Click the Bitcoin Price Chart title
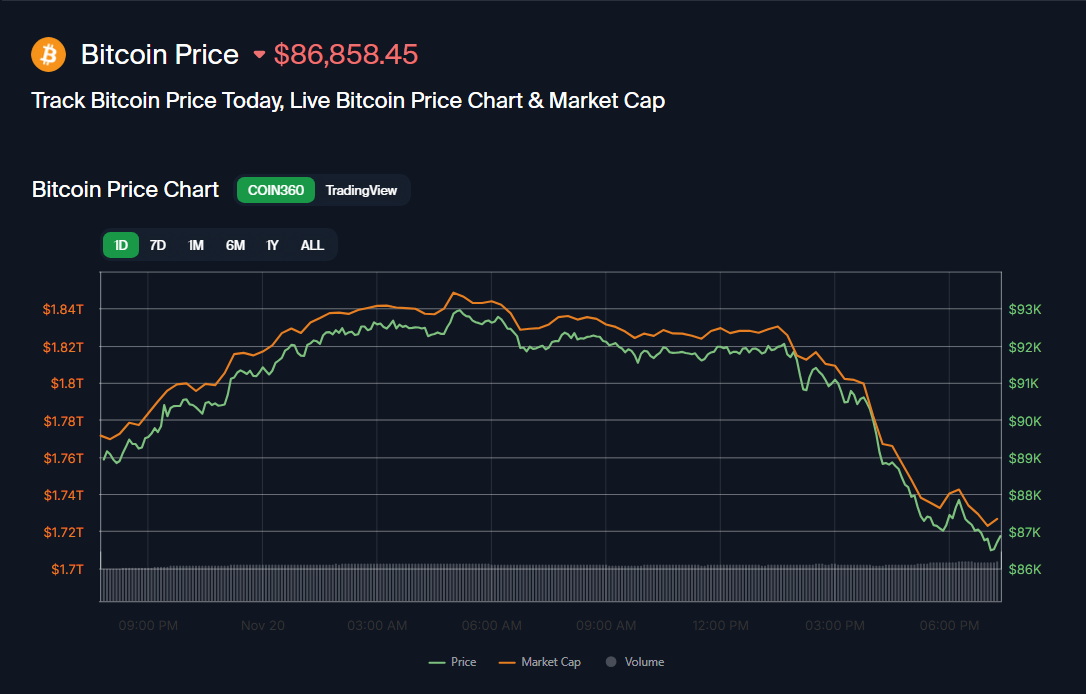This screenshot has width=1086, height=694. [125, 190]
